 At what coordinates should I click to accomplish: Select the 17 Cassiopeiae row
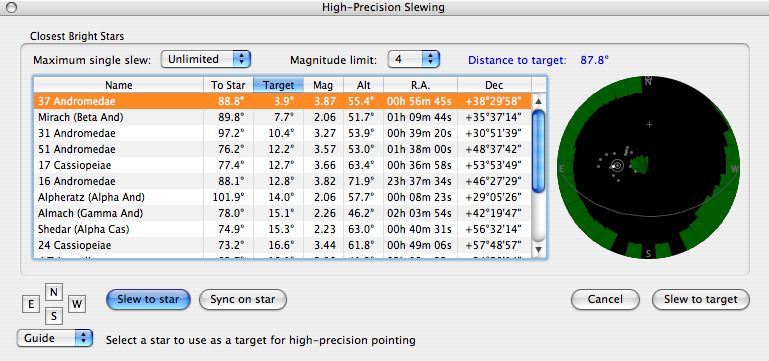282,165
